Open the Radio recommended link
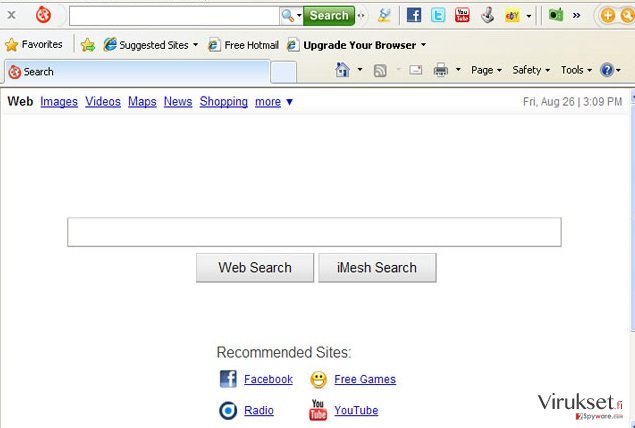The width and height of the screenshot is (635, 428). click(x=259, y=410)
